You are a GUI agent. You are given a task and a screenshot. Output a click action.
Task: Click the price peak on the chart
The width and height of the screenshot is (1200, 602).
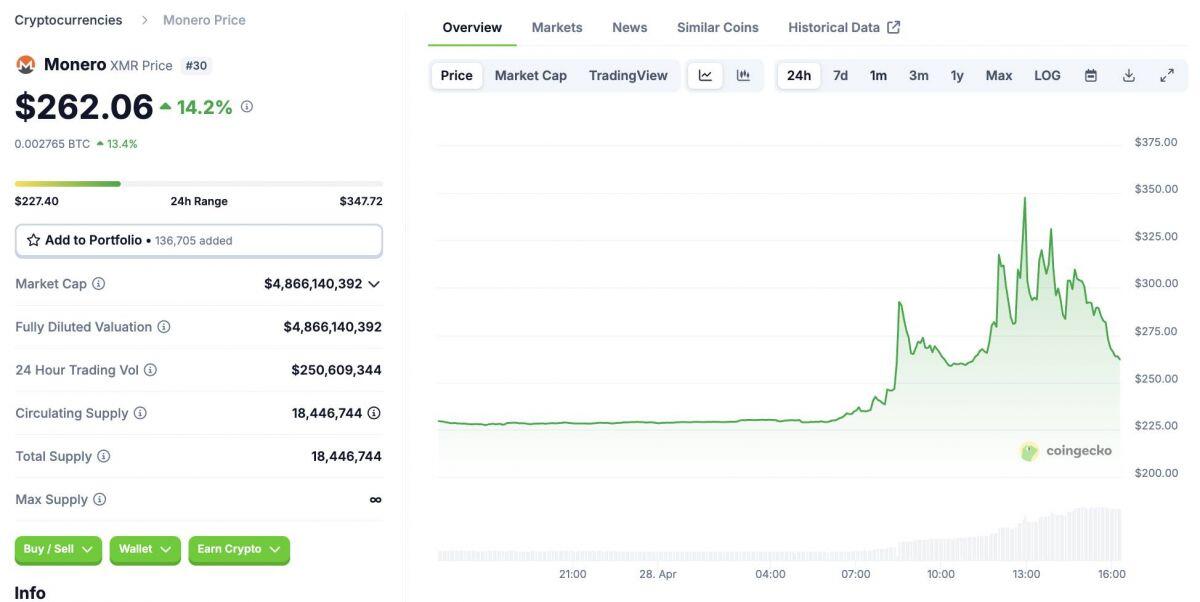pos(1025,198)
